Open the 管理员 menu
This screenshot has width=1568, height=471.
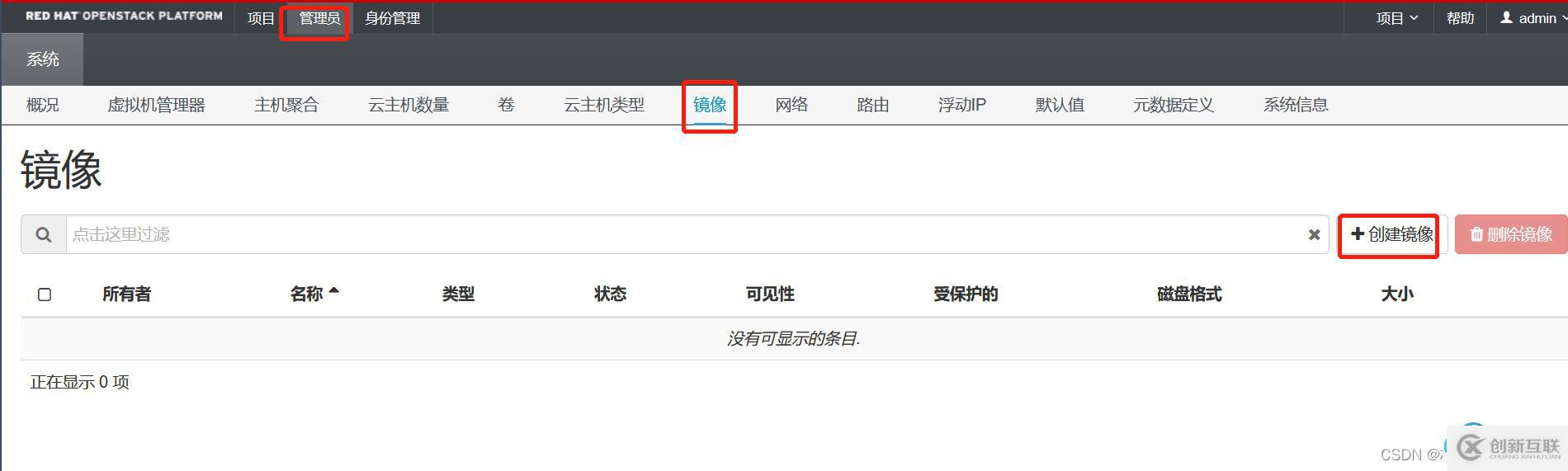coord(319,18)
